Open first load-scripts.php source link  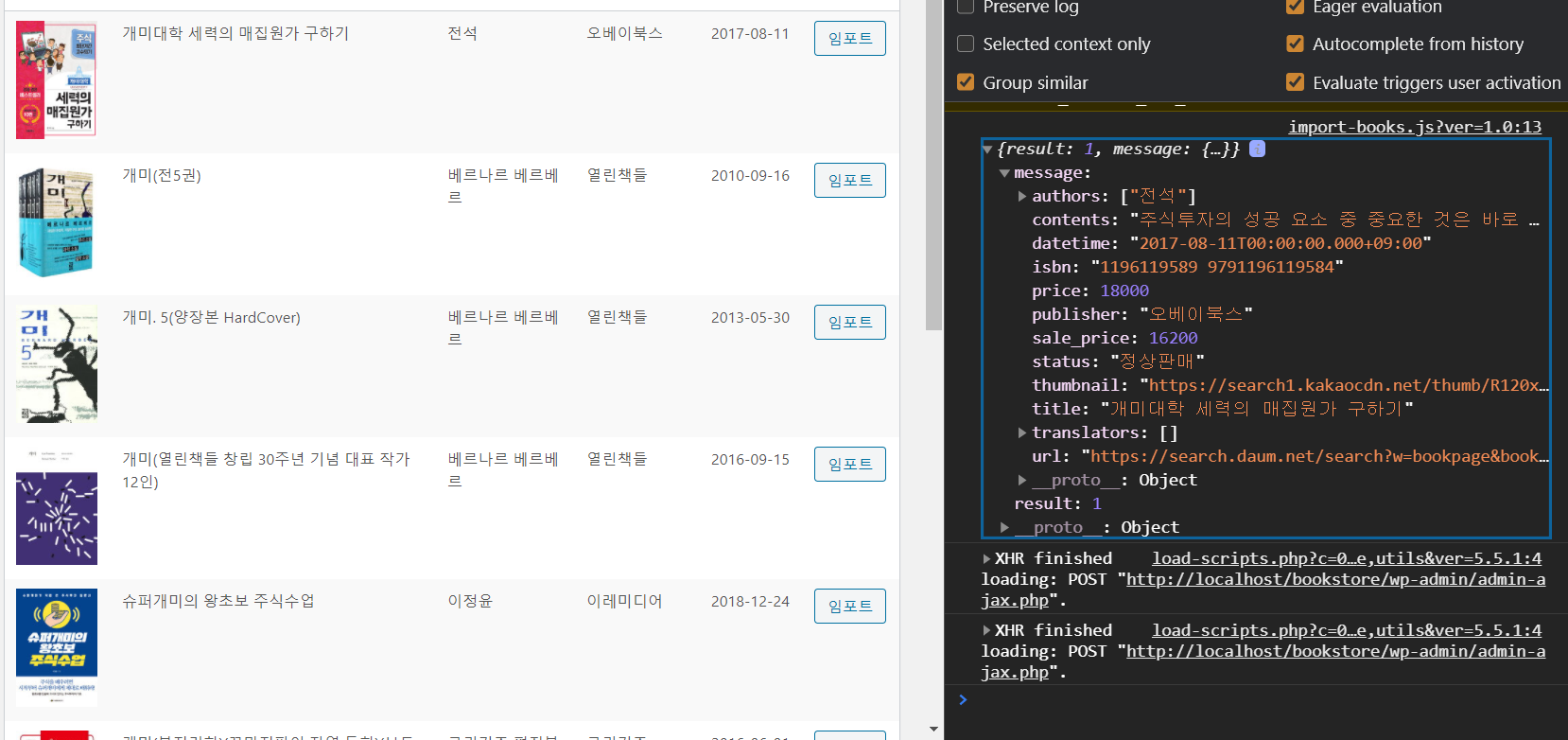click(x=1347, y=558)
